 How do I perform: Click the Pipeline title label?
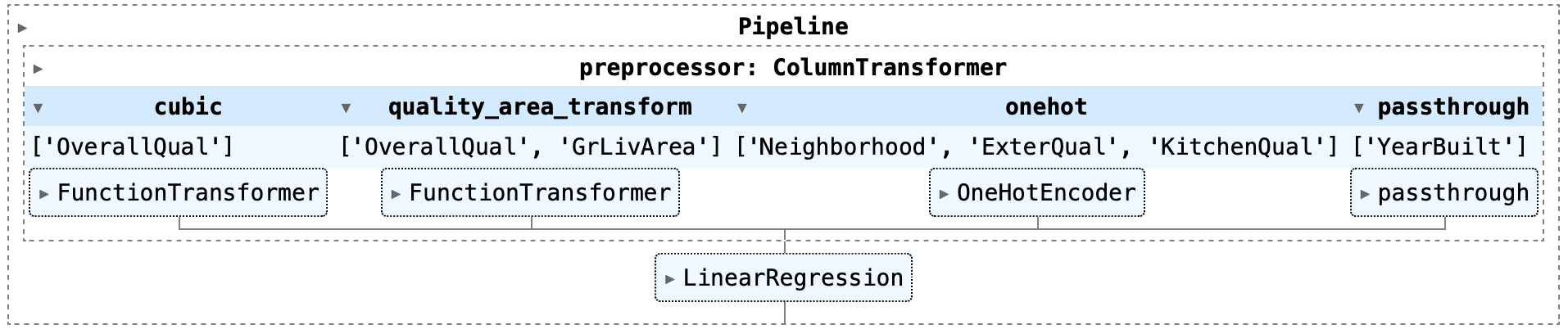coord(792,27)
